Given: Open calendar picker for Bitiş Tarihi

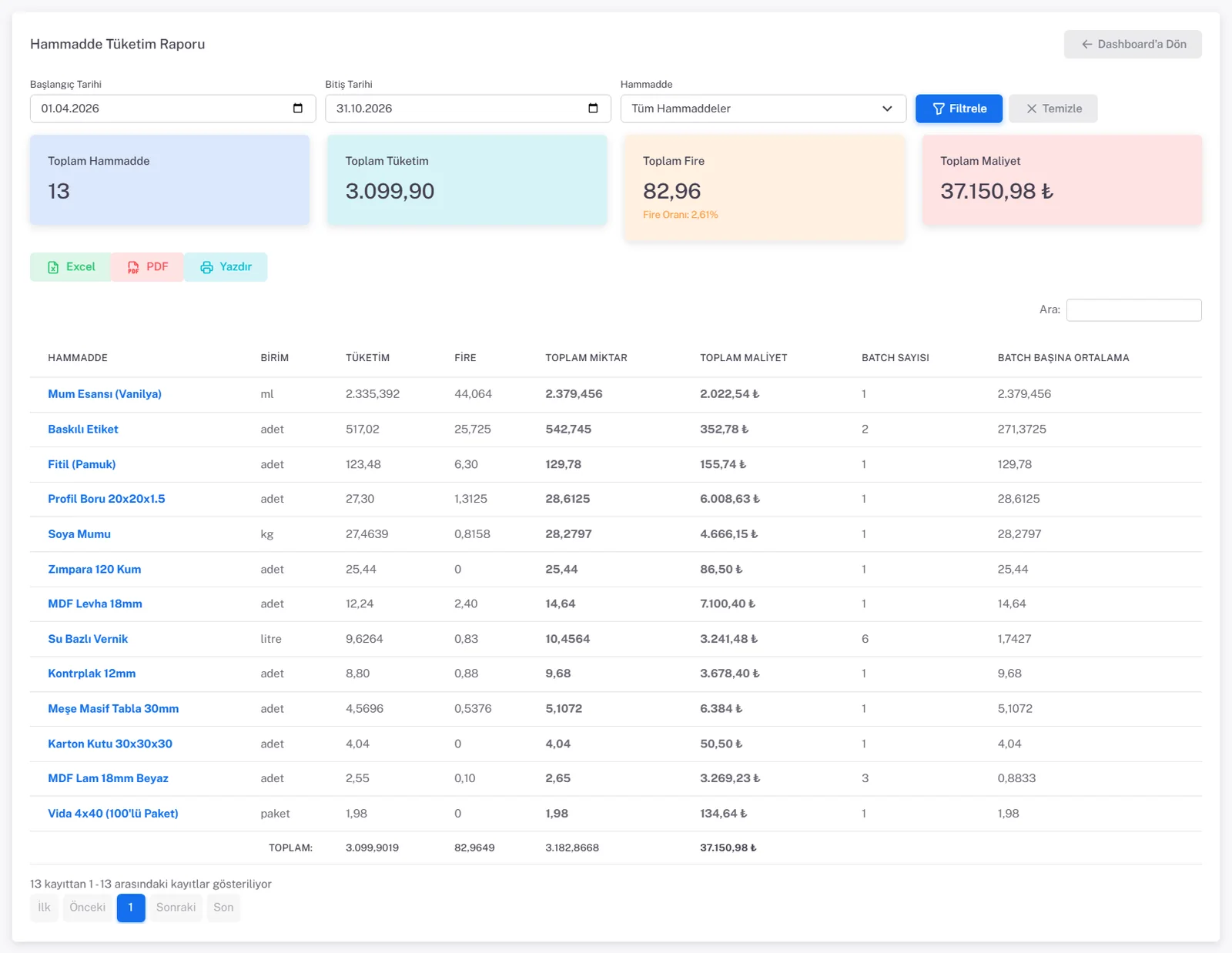Looking at the screenshot, I should click(593, 109).
